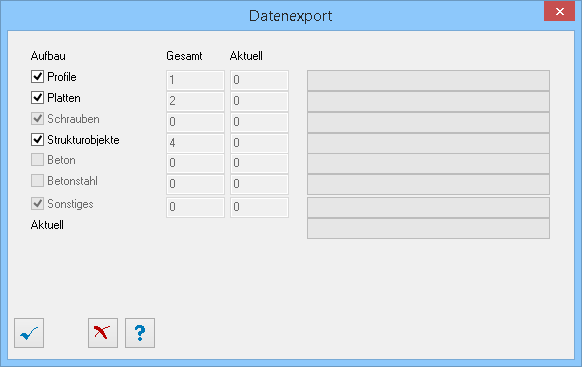The height and width of the screenshot is (367, 582).
Task: Click the Aufbau column heading
Action: pyautogui.click(x=48, y=56)
